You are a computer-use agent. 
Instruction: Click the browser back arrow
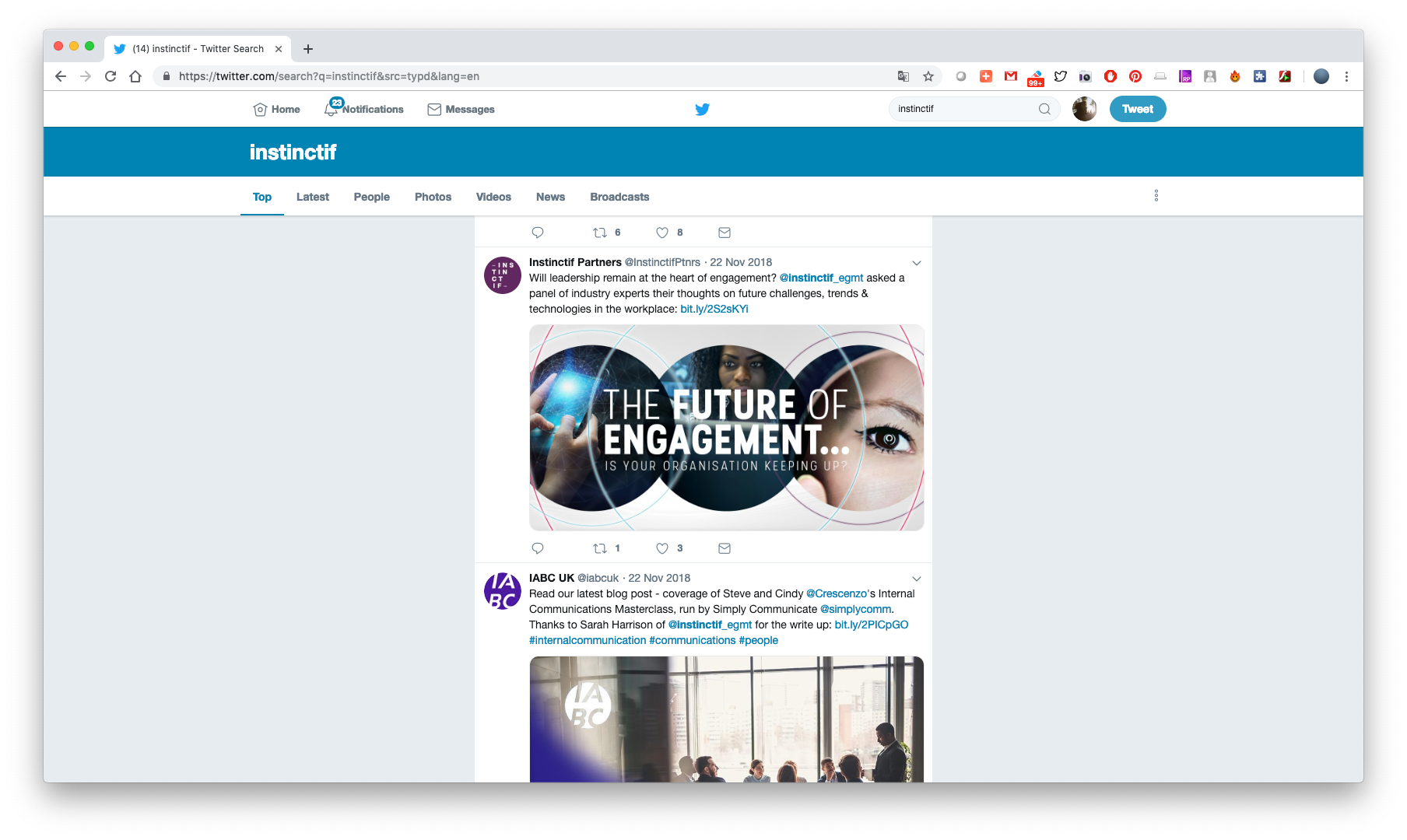61,76
